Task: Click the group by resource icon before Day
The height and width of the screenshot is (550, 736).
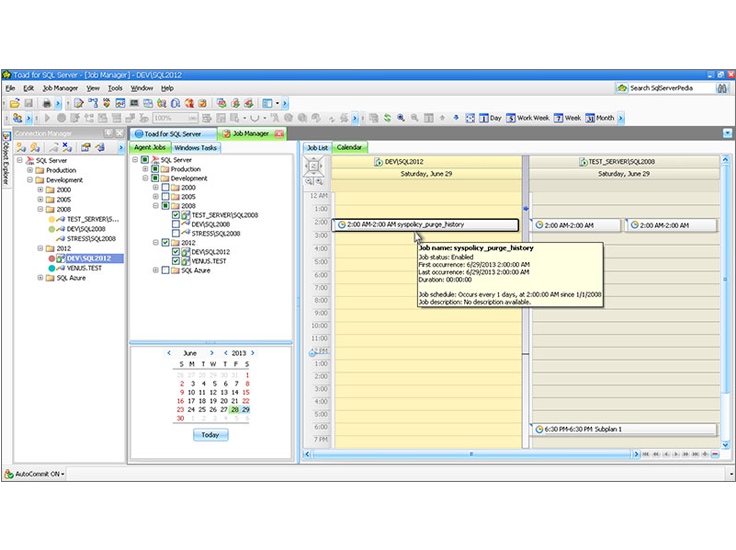Action: (470, 118)
